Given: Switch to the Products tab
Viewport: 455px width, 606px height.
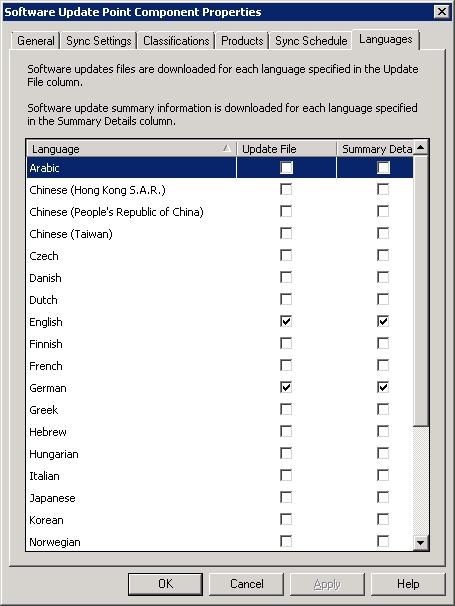Looking at the screenshot, I should 242,41.
